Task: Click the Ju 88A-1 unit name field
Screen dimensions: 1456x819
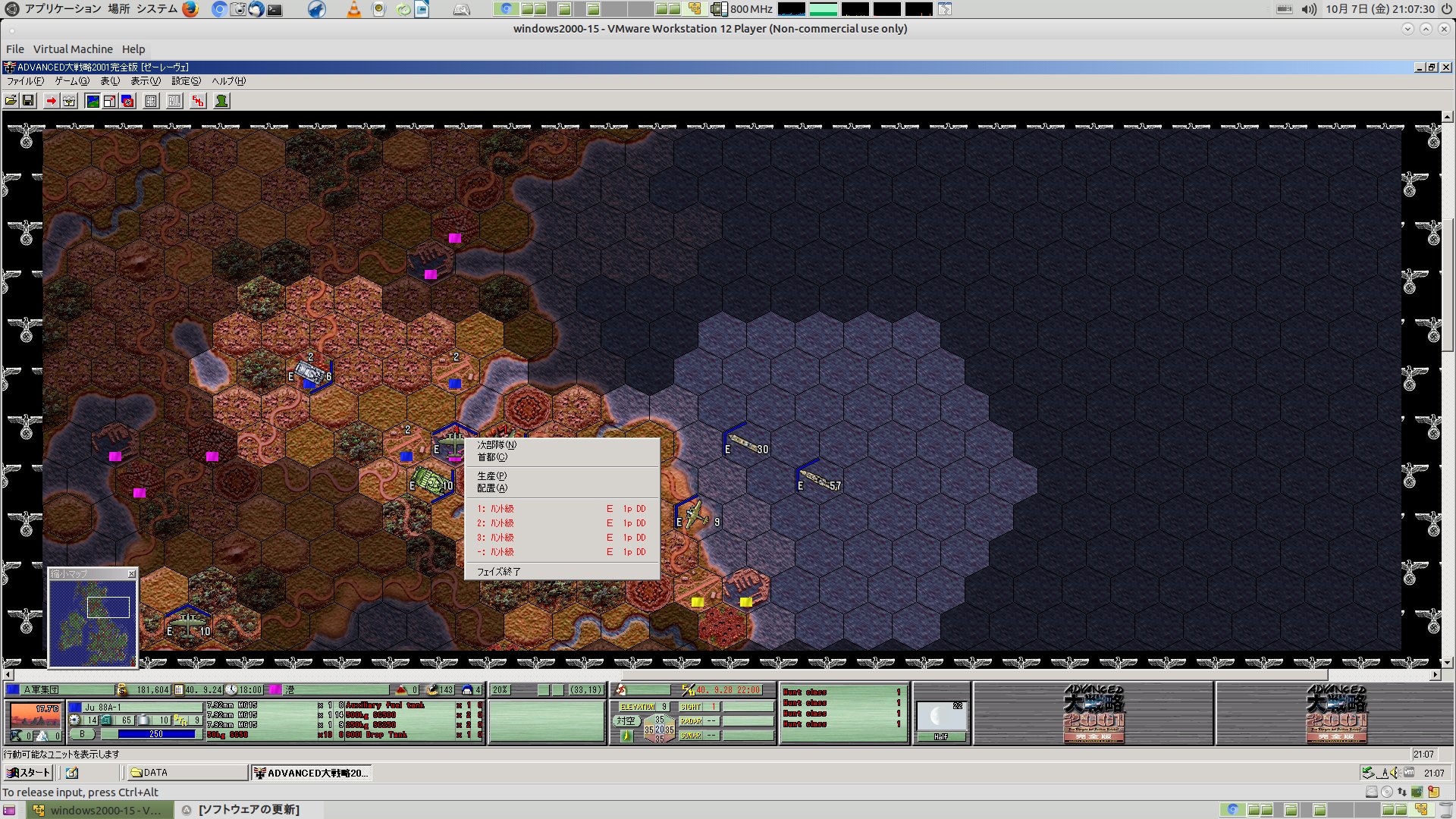Action: pos(141,708)
